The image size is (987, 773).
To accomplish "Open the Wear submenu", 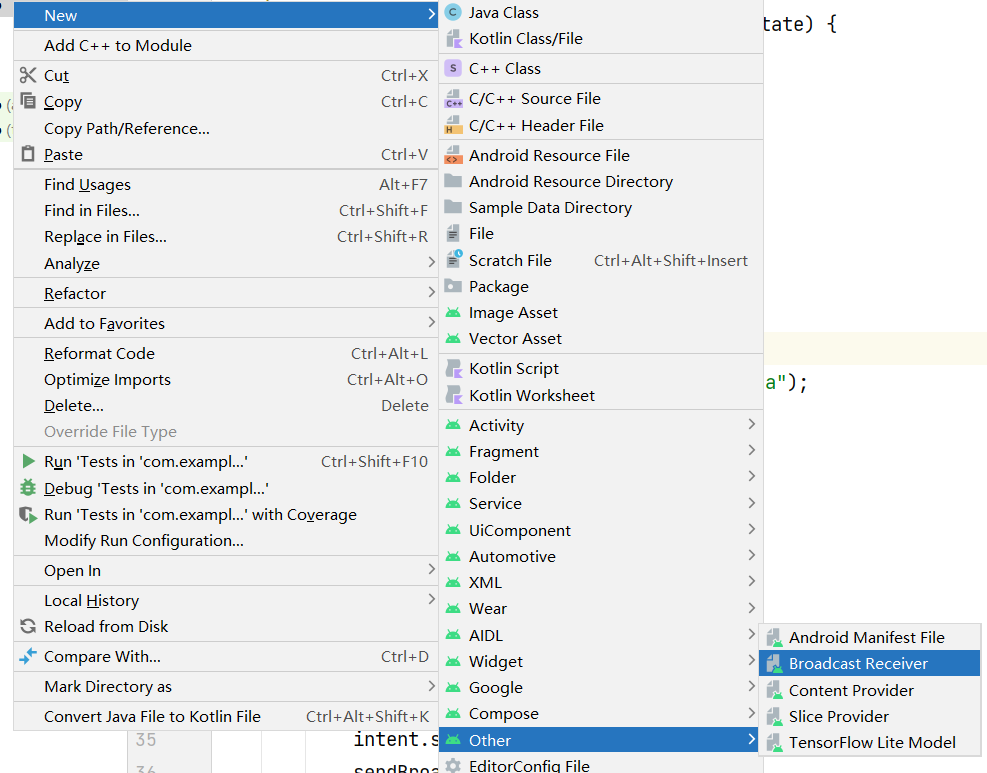I will tap(601, 609).
